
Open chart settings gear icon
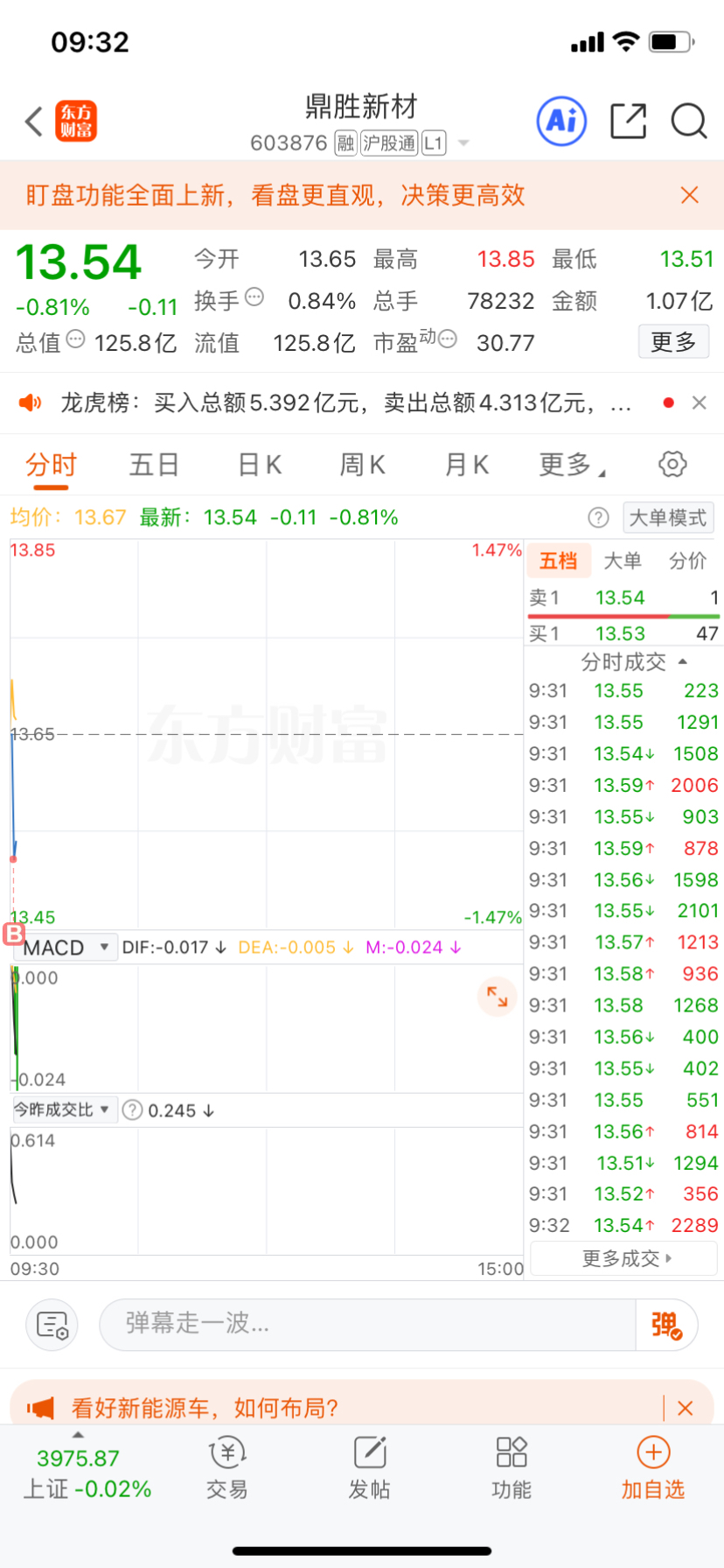tap(672, 464)
